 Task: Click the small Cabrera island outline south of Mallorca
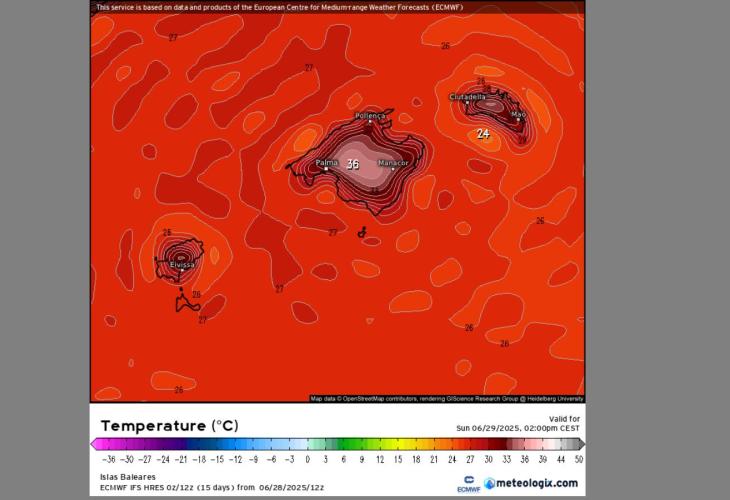click(x=362, y=233)
